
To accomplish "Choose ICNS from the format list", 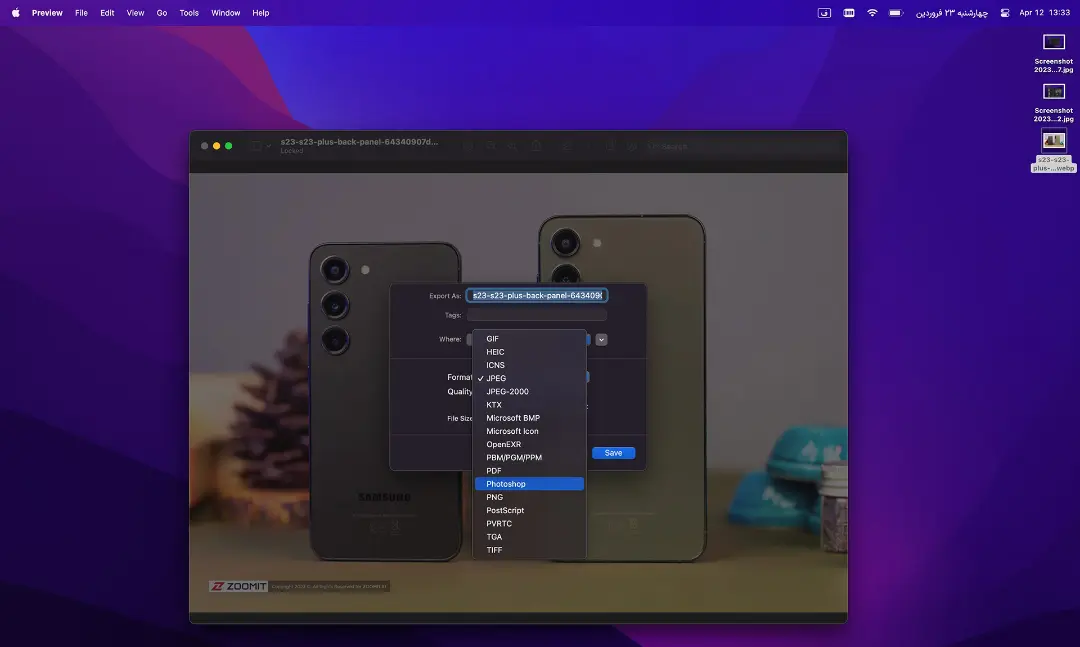I will (529, 365).
